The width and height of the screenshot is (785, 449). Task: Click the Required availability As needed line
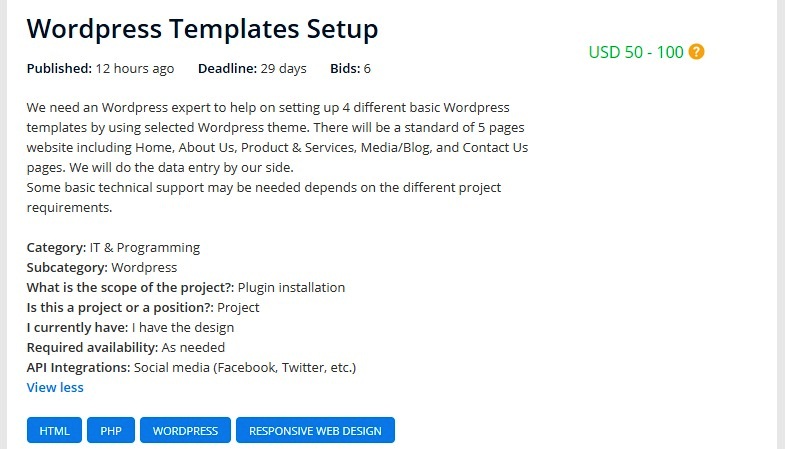(x=125, y=347)
